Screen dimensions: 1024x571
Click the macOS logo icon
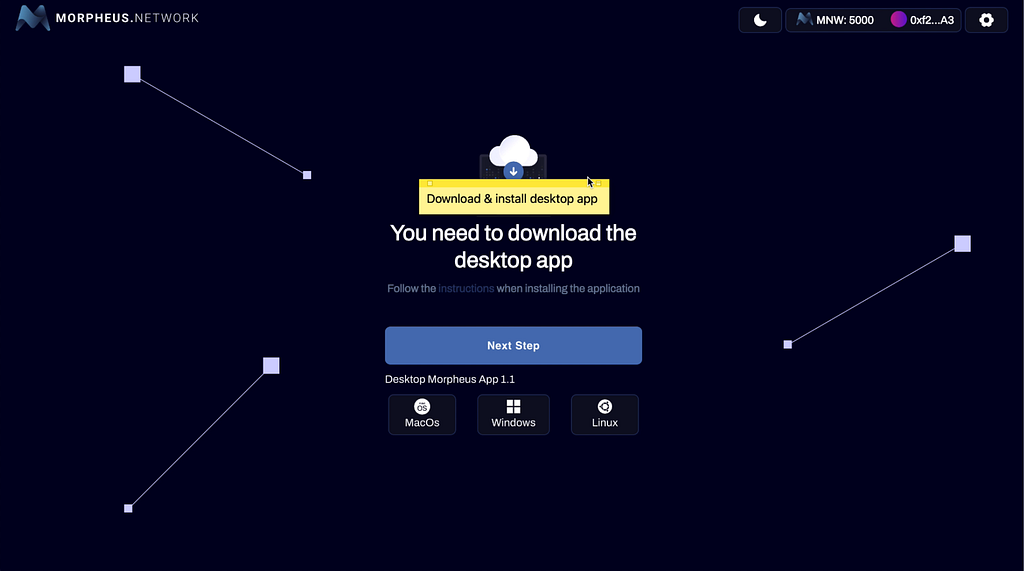pos(422,406)
